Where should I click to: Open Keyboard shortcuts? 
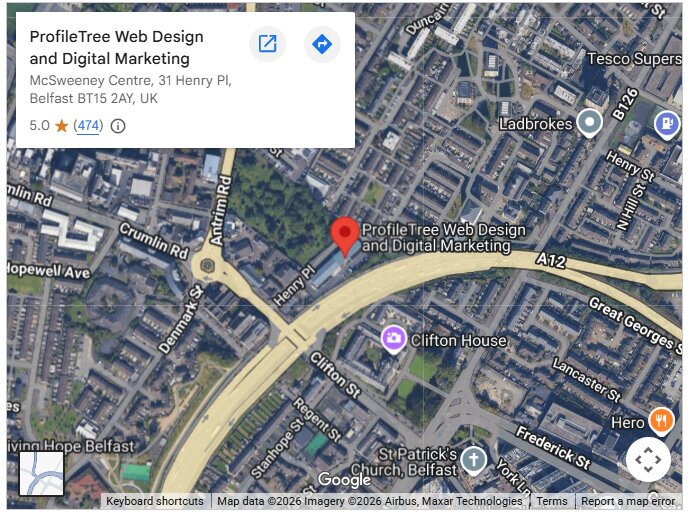pos(155,501)
